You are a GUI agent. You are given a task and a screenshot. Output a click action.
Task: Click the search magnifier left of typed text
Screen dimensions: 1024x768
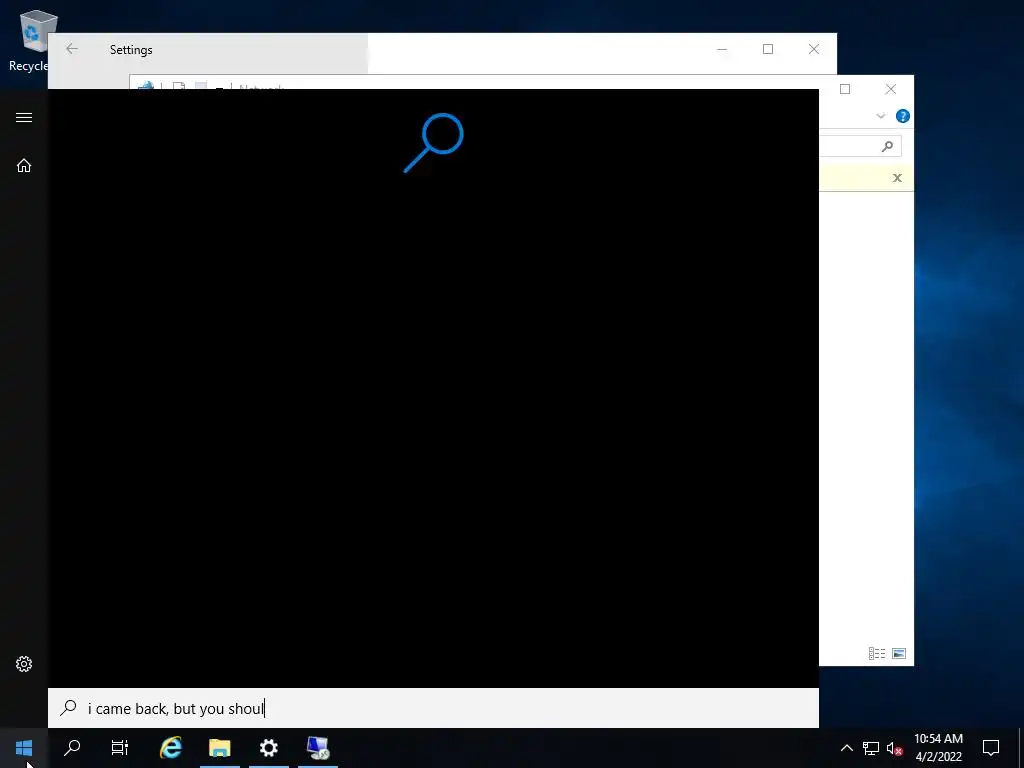[x=69, y=708]
